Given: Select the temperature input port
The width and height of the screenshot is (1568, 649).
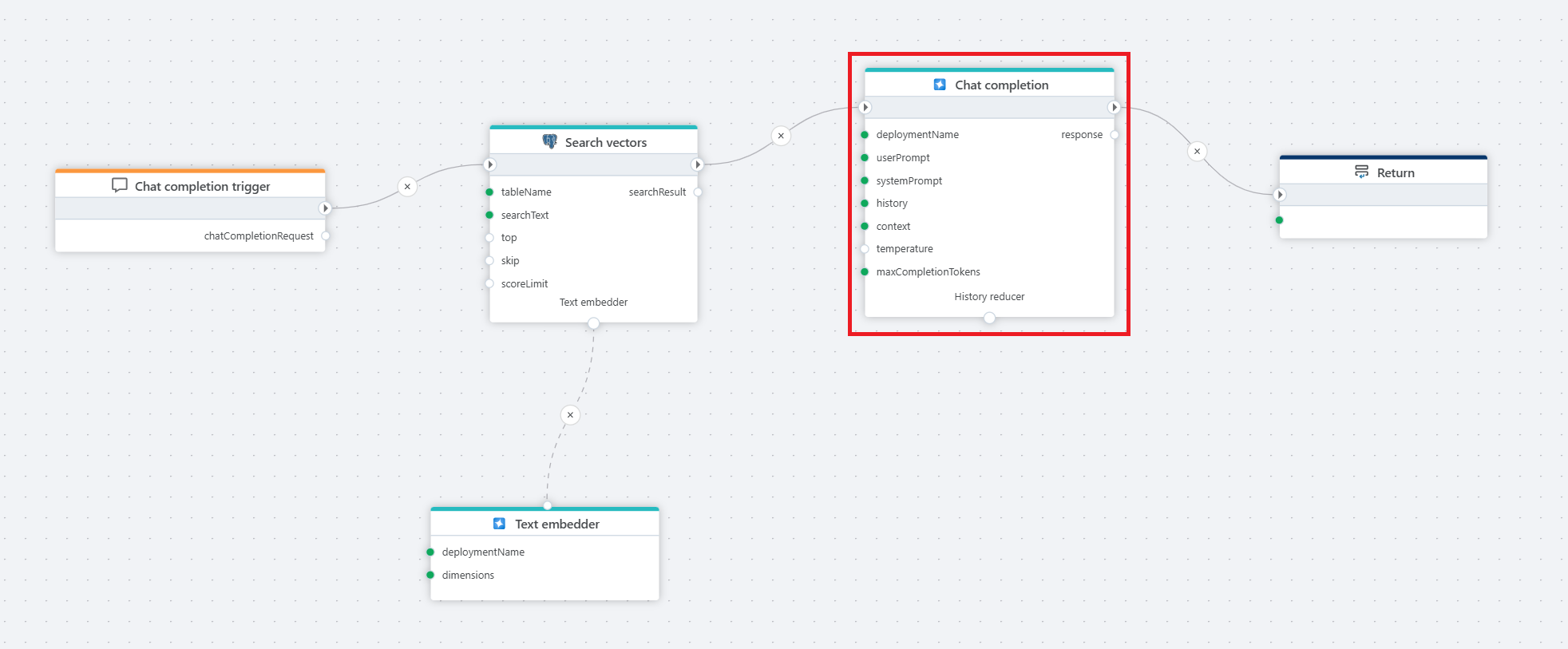Looking at the screenshot, I should click(865, 249).
